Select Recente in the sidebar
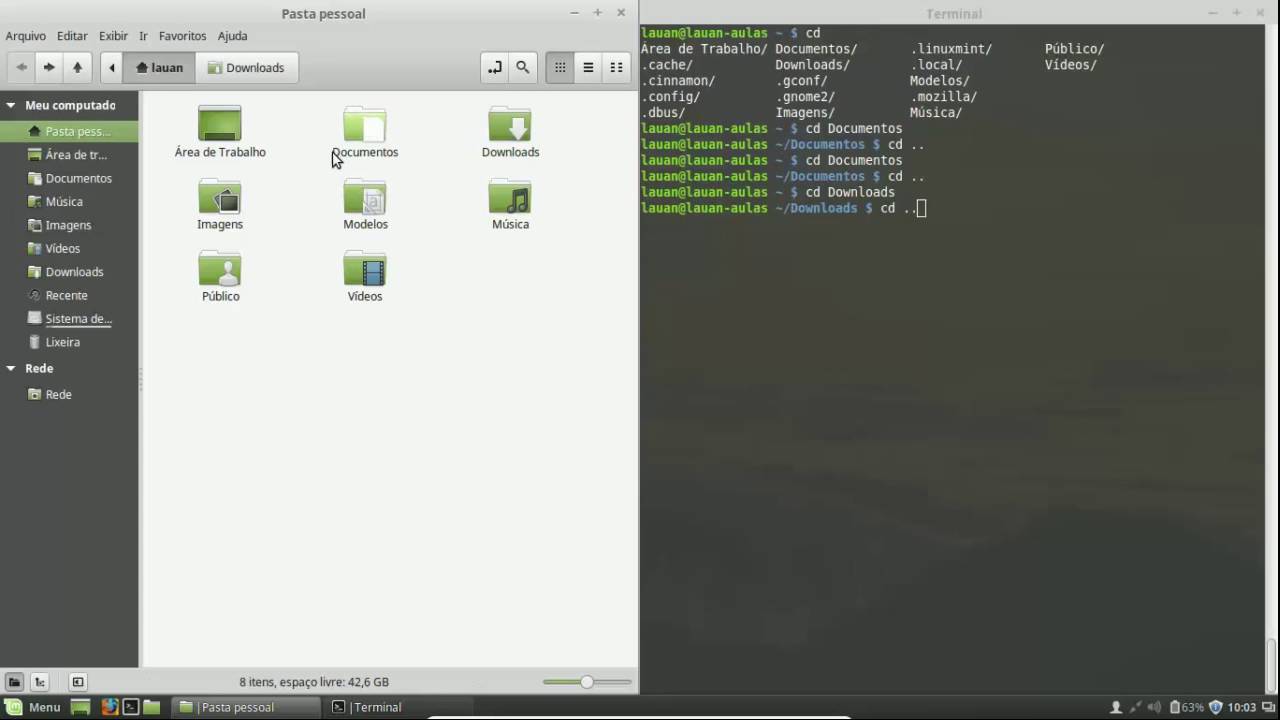The image size is (1280, 720). tap(66, 295)
